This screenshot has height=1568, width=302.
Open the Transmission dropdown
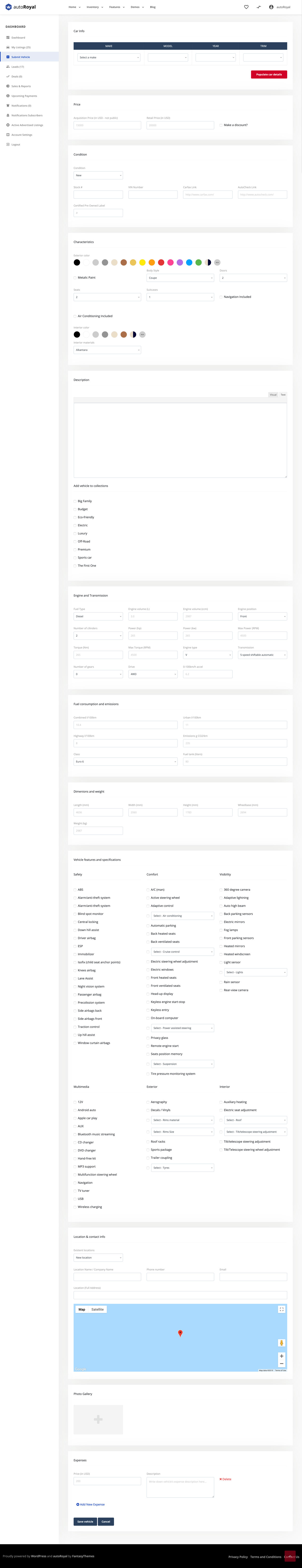tap(262, 655)
